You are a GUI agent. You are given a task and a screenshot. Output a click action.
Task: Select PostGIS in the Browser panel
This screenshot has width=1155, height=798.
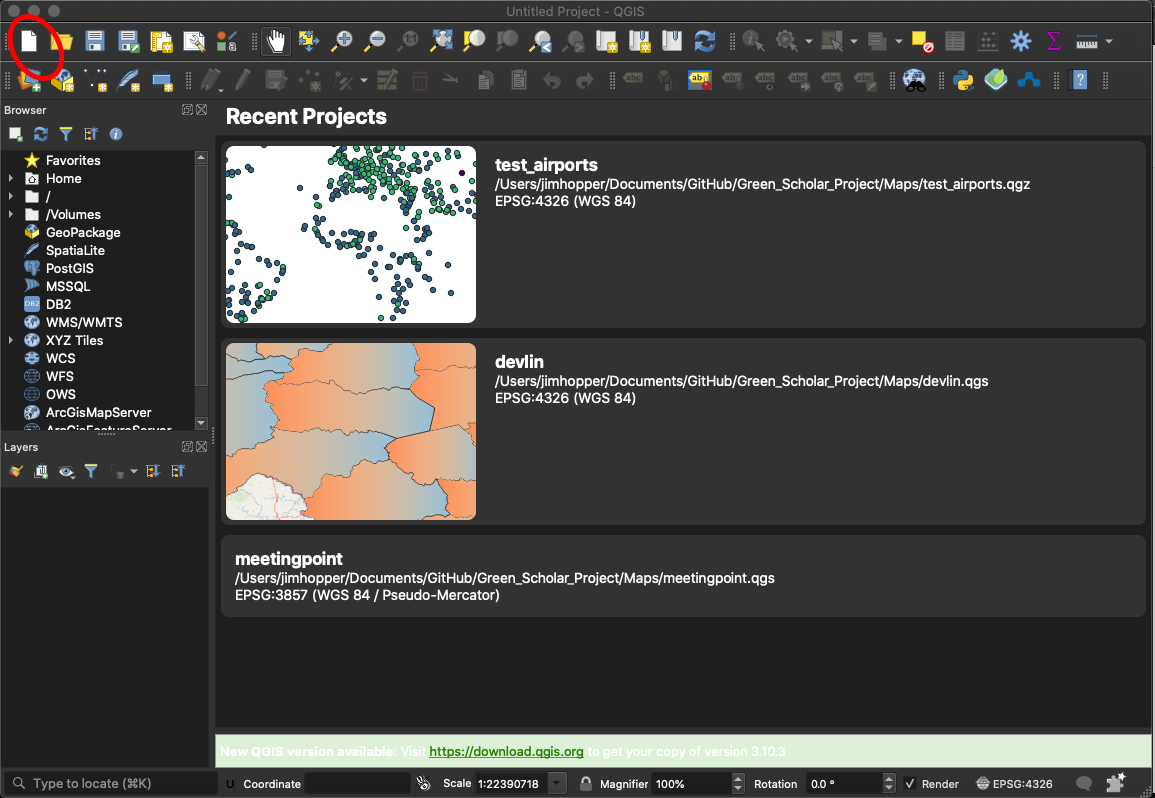click(x=68, y=268)
